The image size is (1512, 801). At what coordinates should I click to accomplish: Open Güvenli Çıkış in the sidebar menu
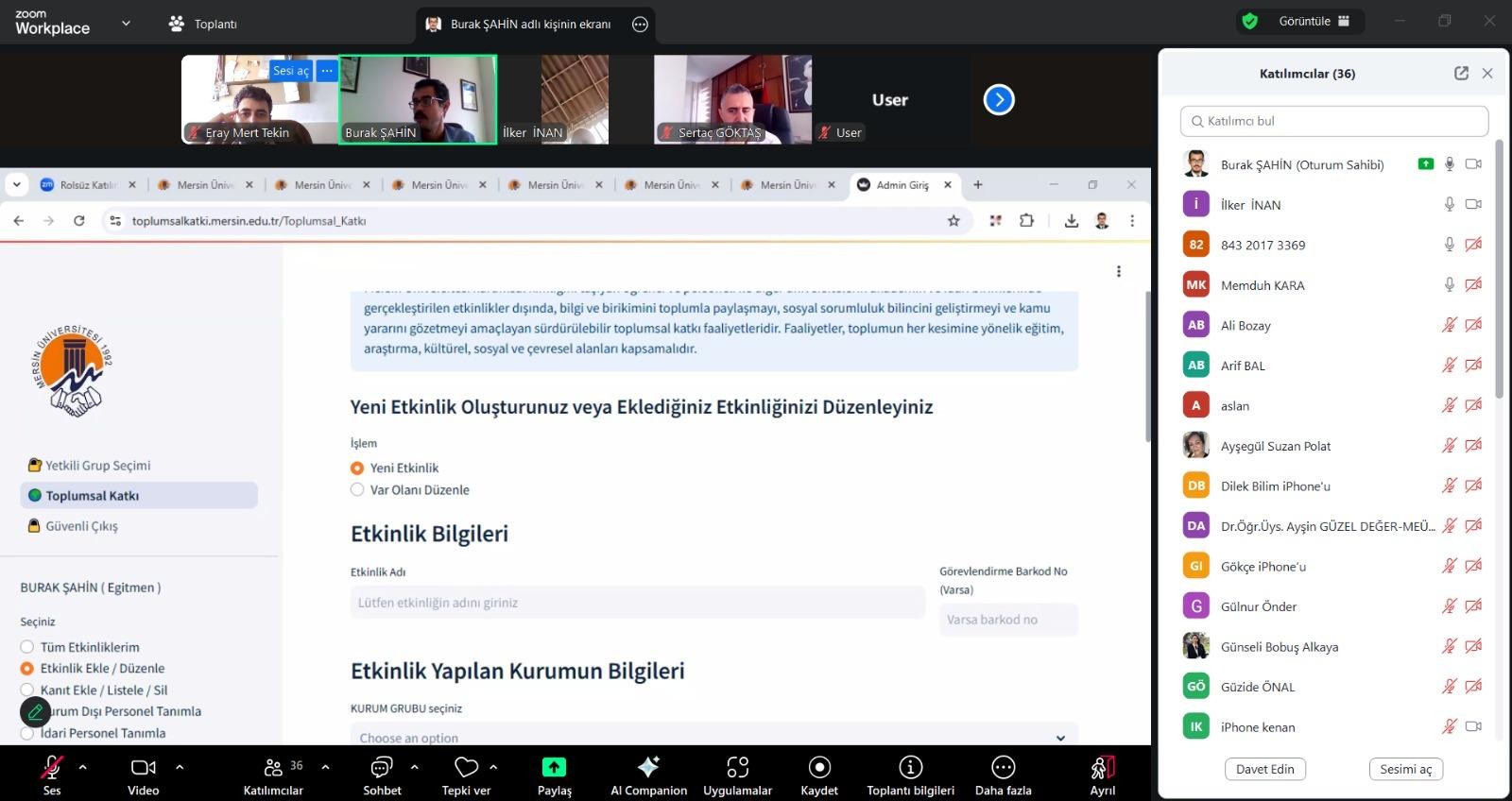click(x=81, y=526)
